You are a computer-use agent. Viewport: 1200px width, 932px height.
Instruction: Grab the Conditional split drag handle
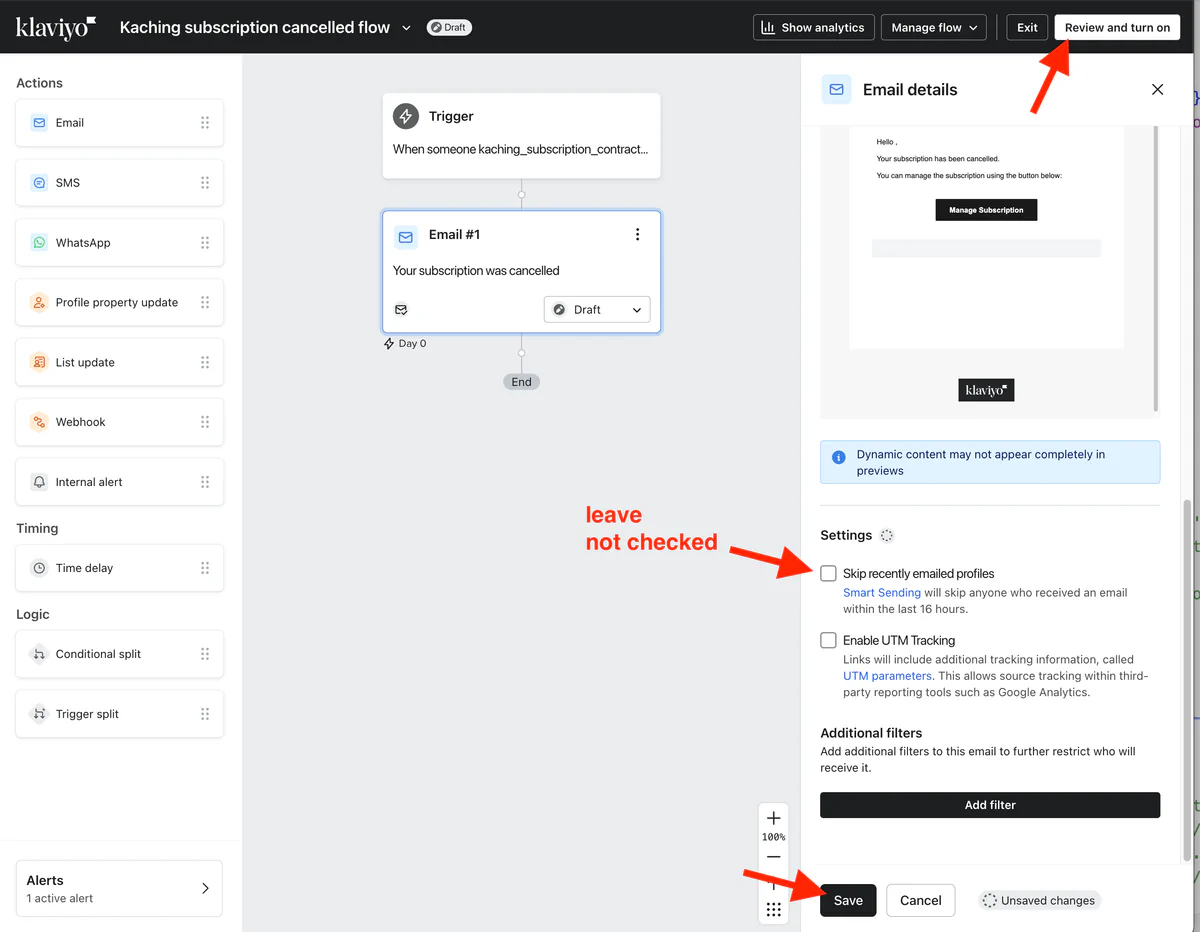pyautogui.click(x=205, y=654)
